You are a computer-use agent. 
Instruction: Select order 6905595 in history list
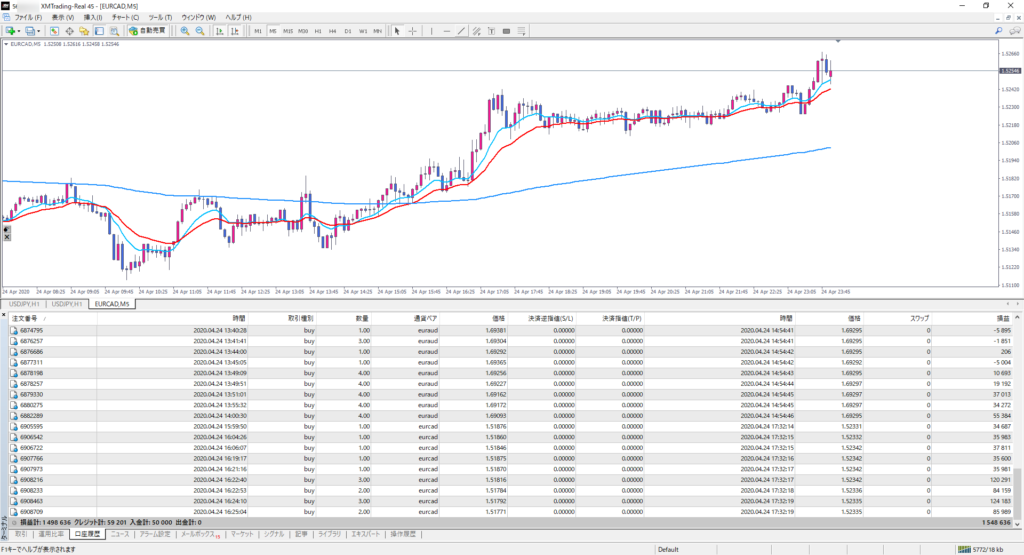[x=32, y=427]
